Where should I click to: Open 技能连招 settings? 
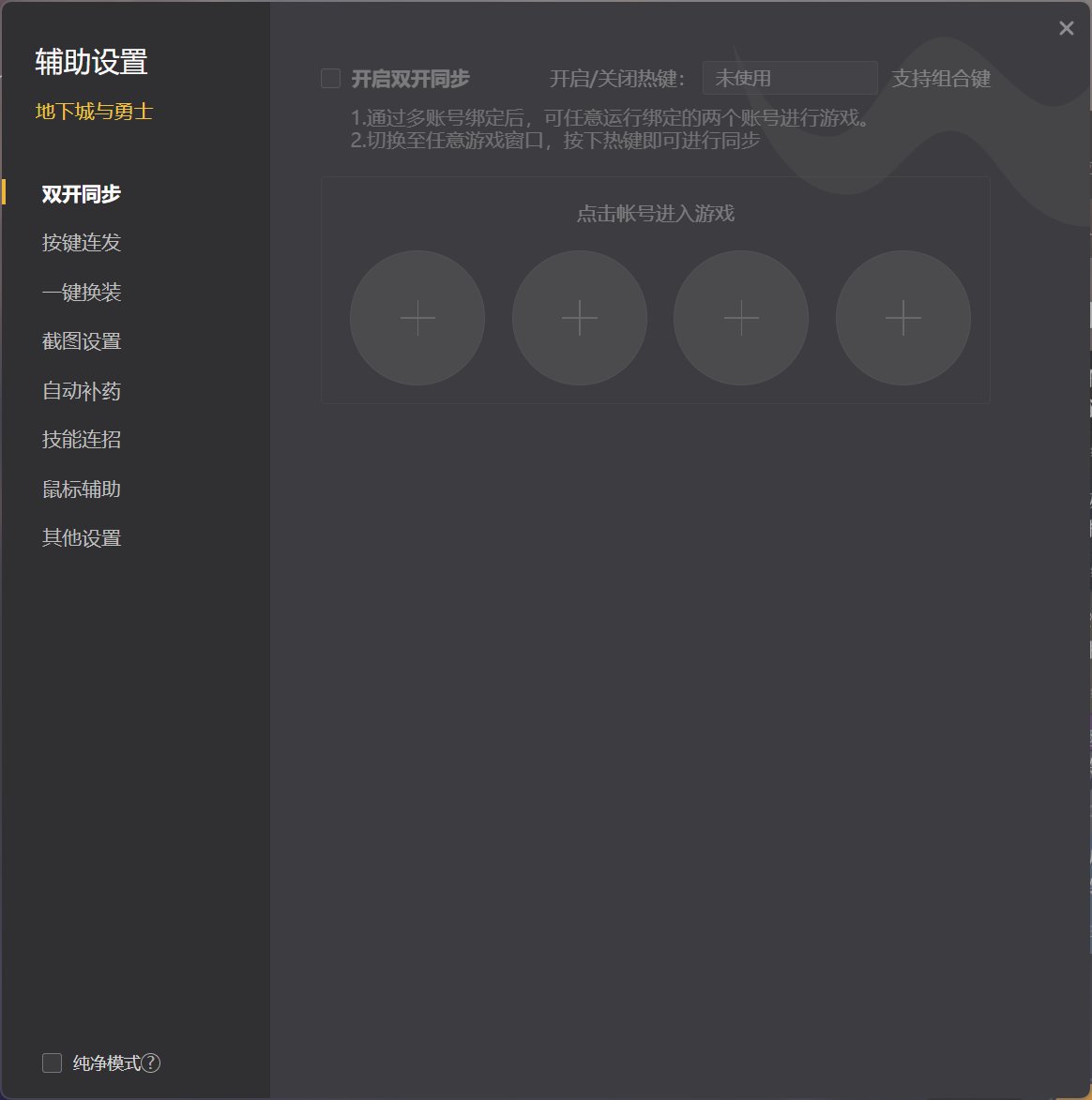click(82, 440)
